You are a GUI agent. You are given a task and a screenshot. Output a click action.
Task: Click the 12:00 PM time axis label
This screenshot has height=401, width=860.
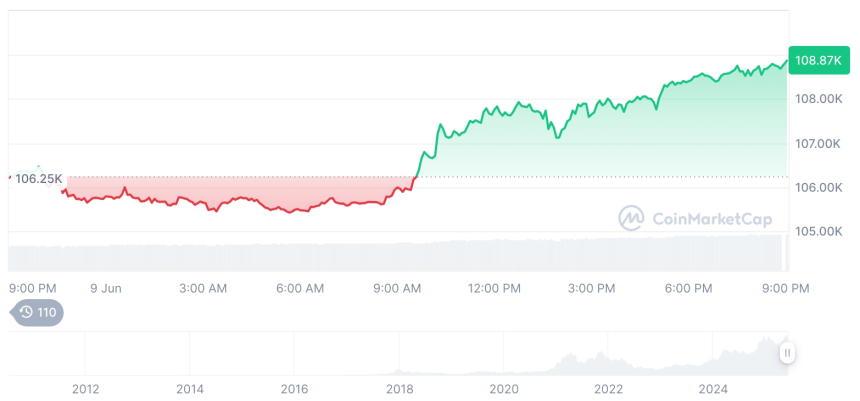pos(494,288)
